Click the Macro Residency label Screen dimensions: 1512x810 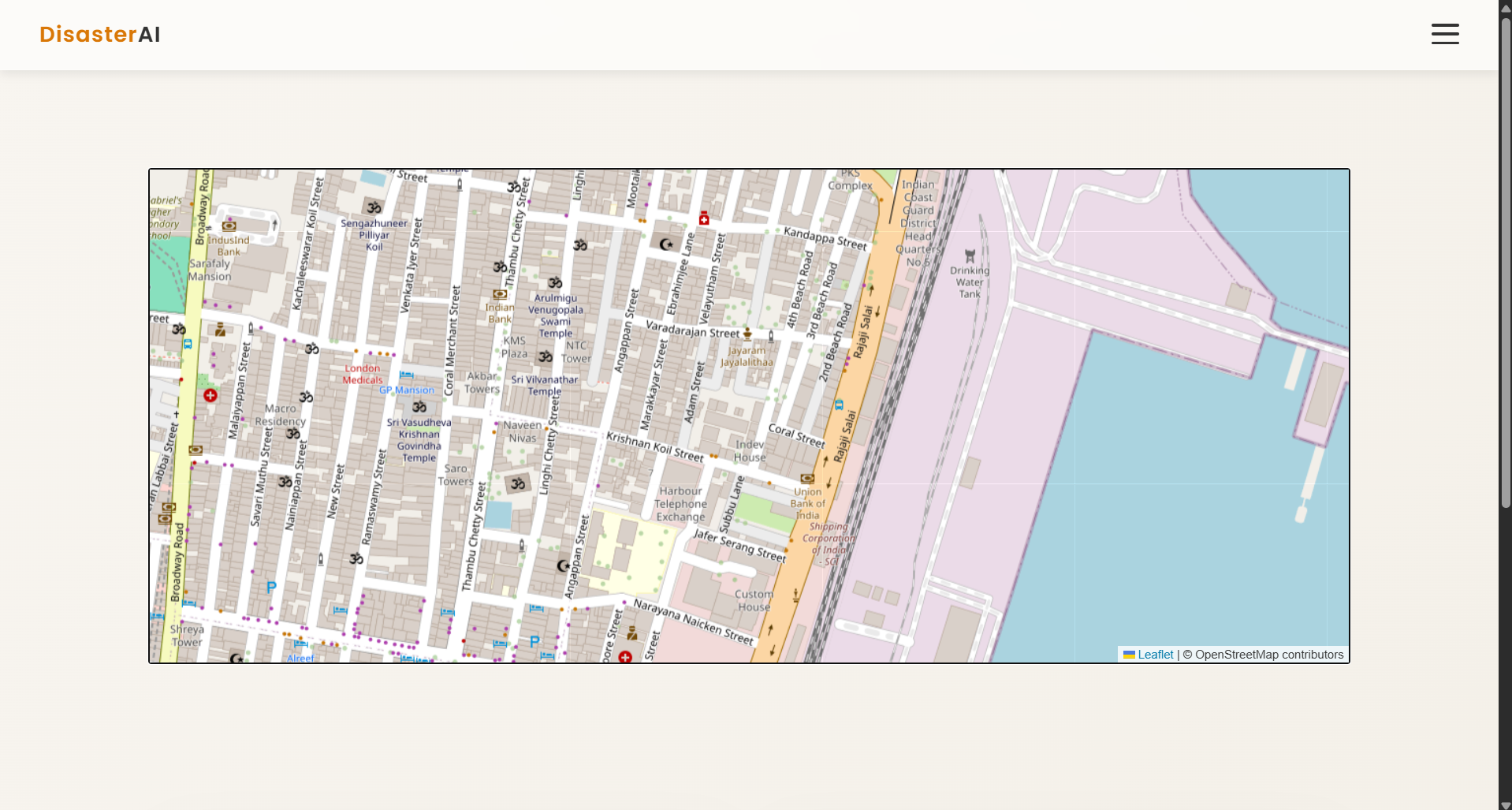point(281,415)
